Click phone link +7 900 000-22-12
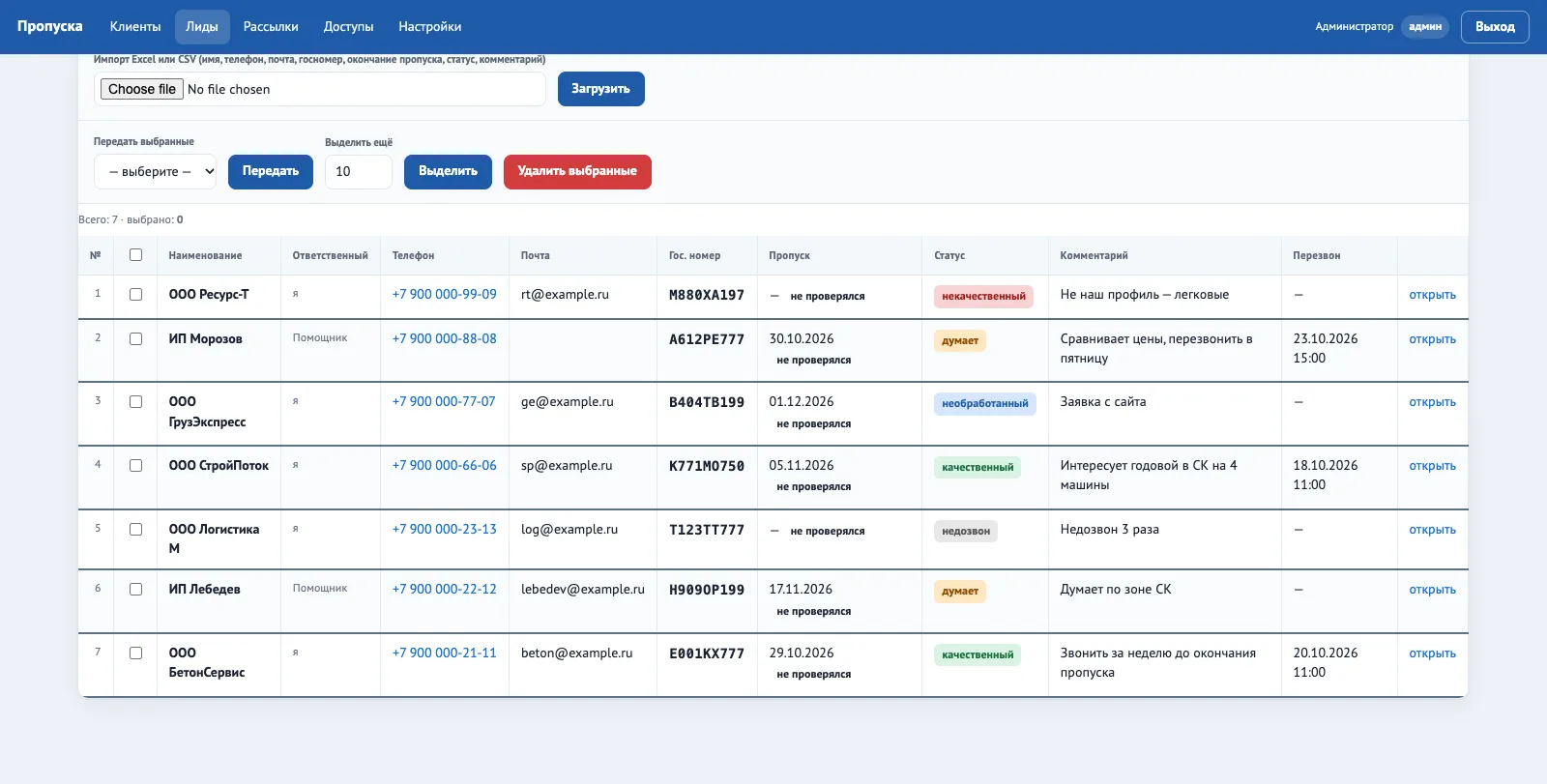The height and width of the screenshot is (784, 1547). click(444, 589)
